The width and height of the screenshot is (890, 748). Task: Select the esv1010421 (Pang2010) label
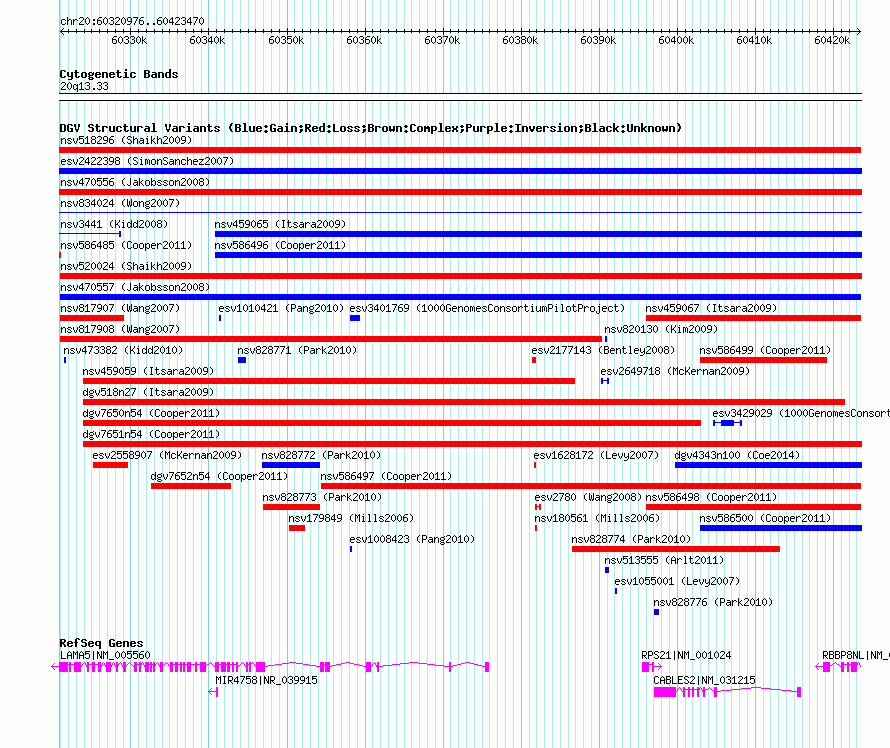pos(281,308)
